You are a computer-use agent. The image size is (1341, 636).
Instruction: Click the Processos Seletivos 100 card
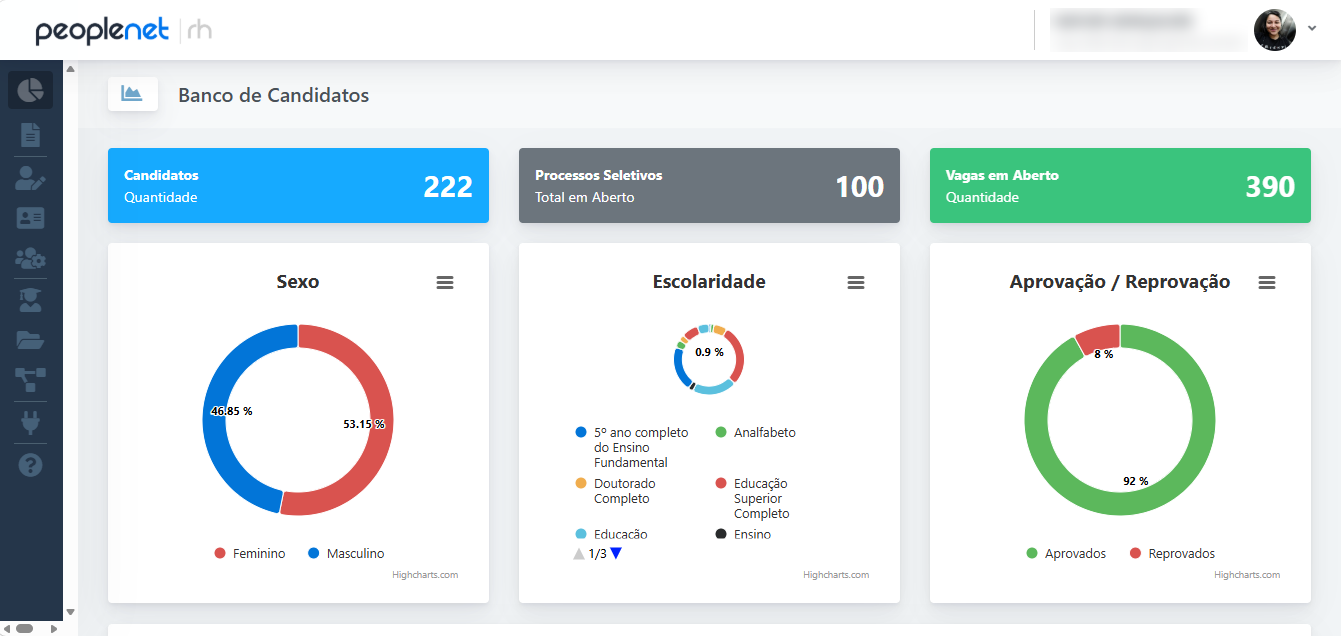pyautogui.click(x=709, y=185)
